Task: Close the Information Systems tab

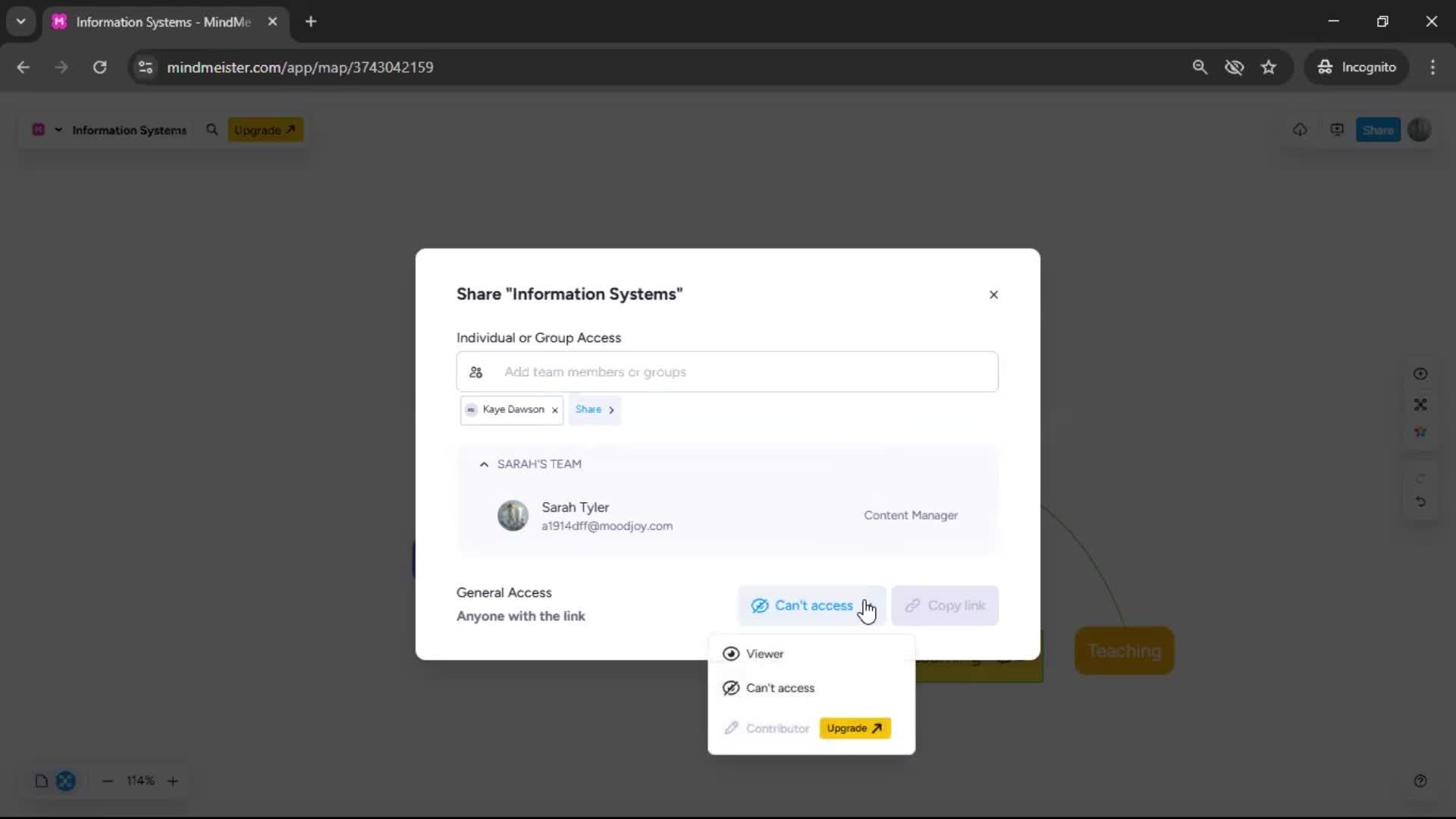Action: click(x=273, y=22)
